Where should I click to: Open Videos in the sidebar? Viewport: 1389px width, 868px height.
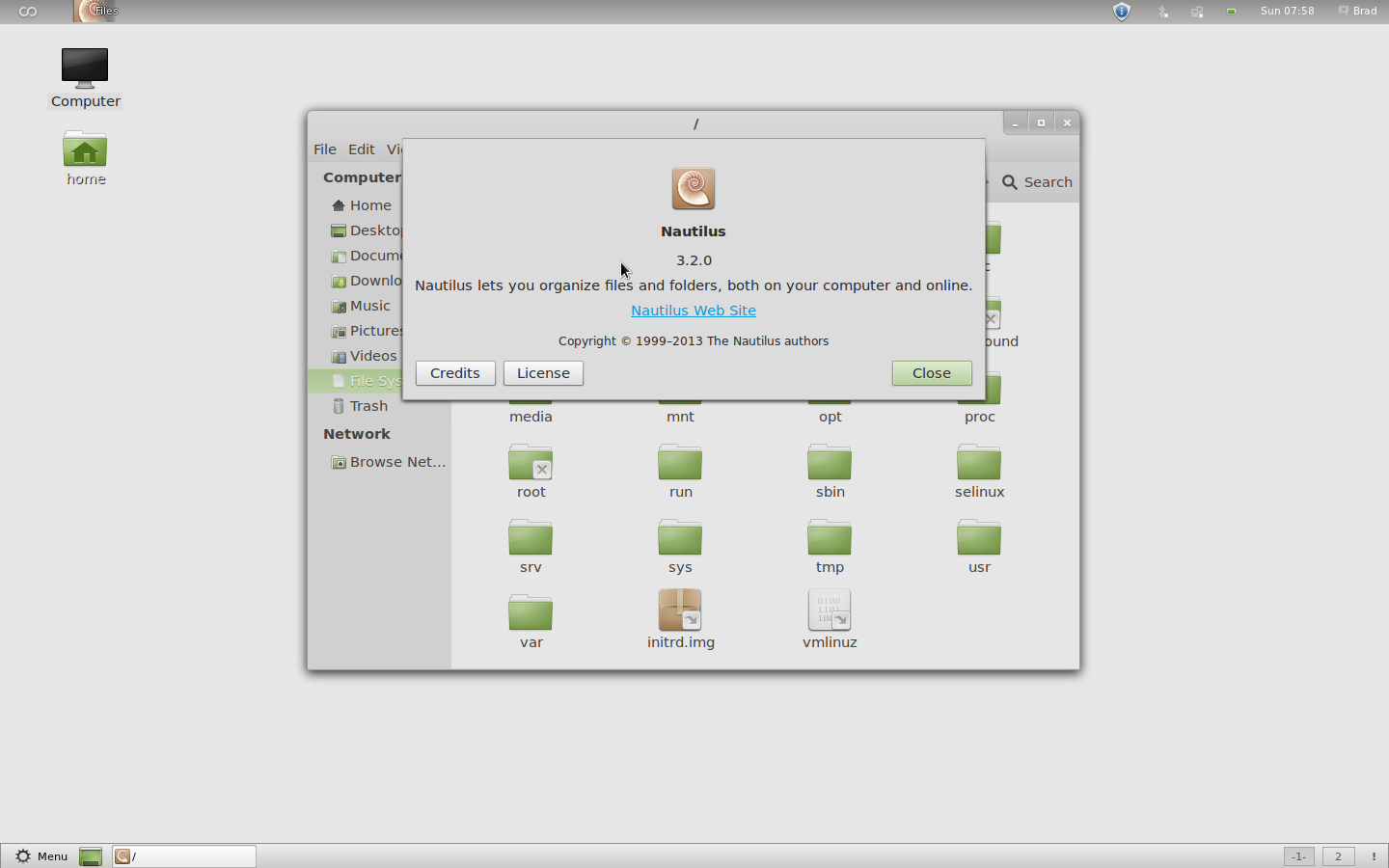click(x=364, y=356)
